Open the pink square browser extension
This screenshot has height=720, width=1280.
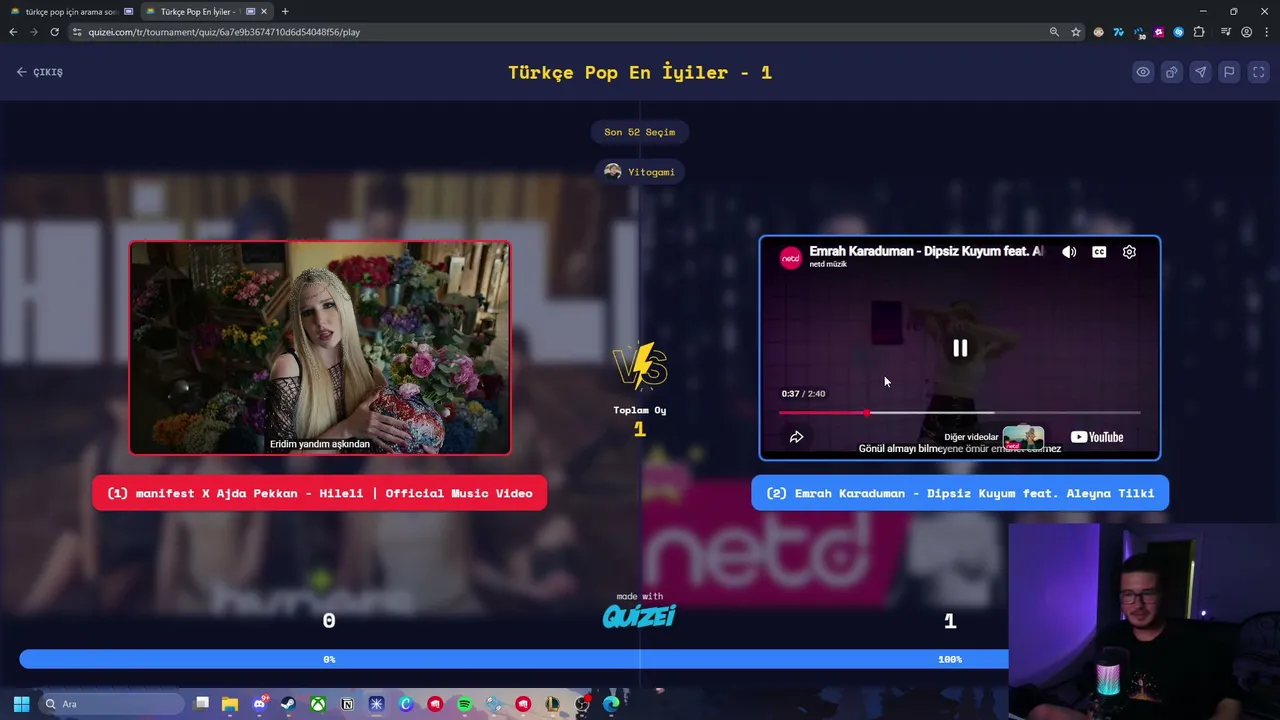(1159, 32)
